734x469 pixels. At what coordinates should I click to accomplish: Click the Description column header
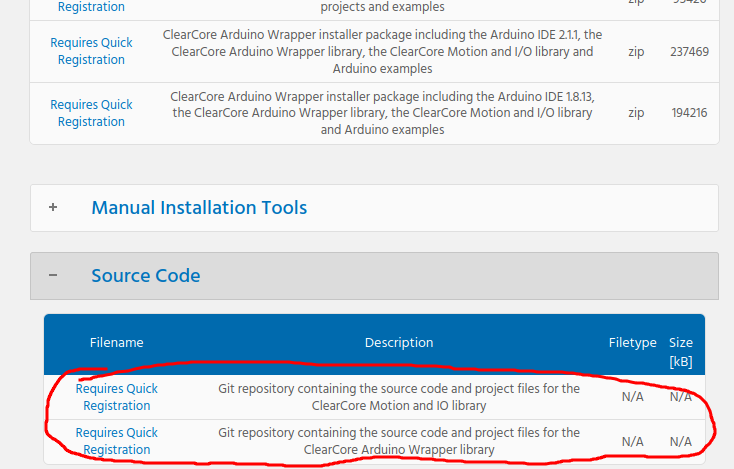click(x=399, y=342)
